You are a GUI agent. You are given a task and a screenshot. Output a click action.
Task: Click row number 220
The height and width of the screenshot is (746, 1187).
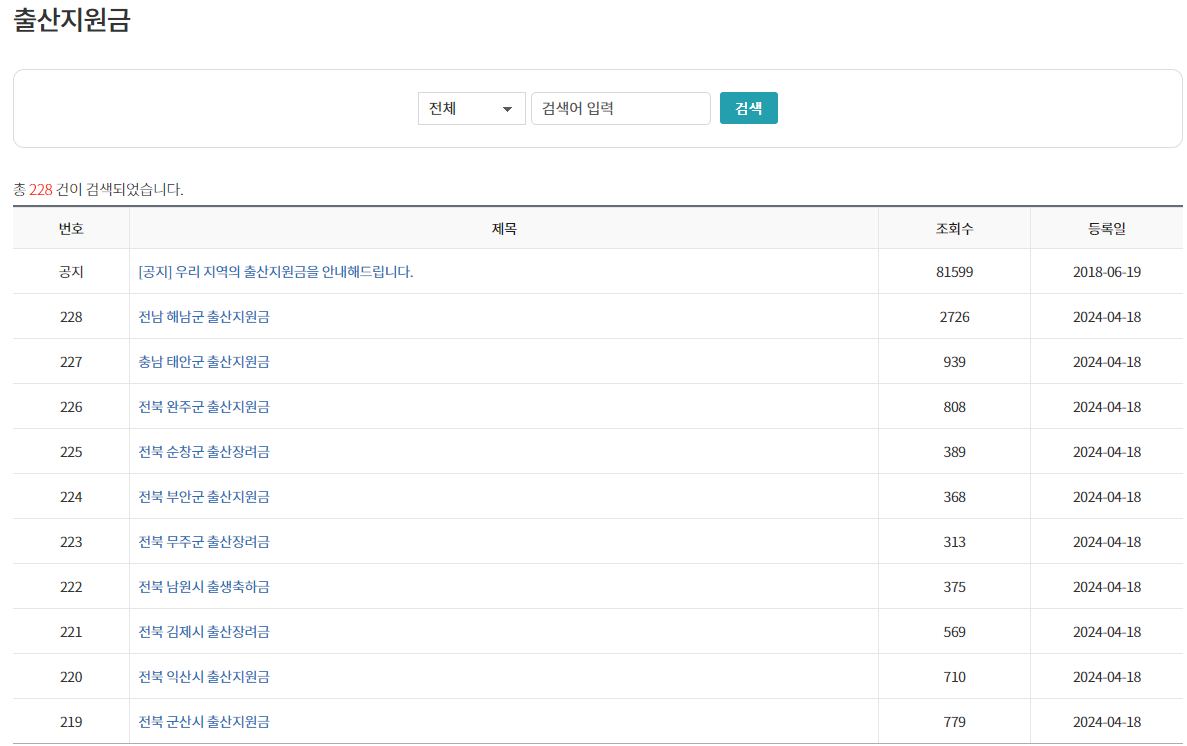71,677
